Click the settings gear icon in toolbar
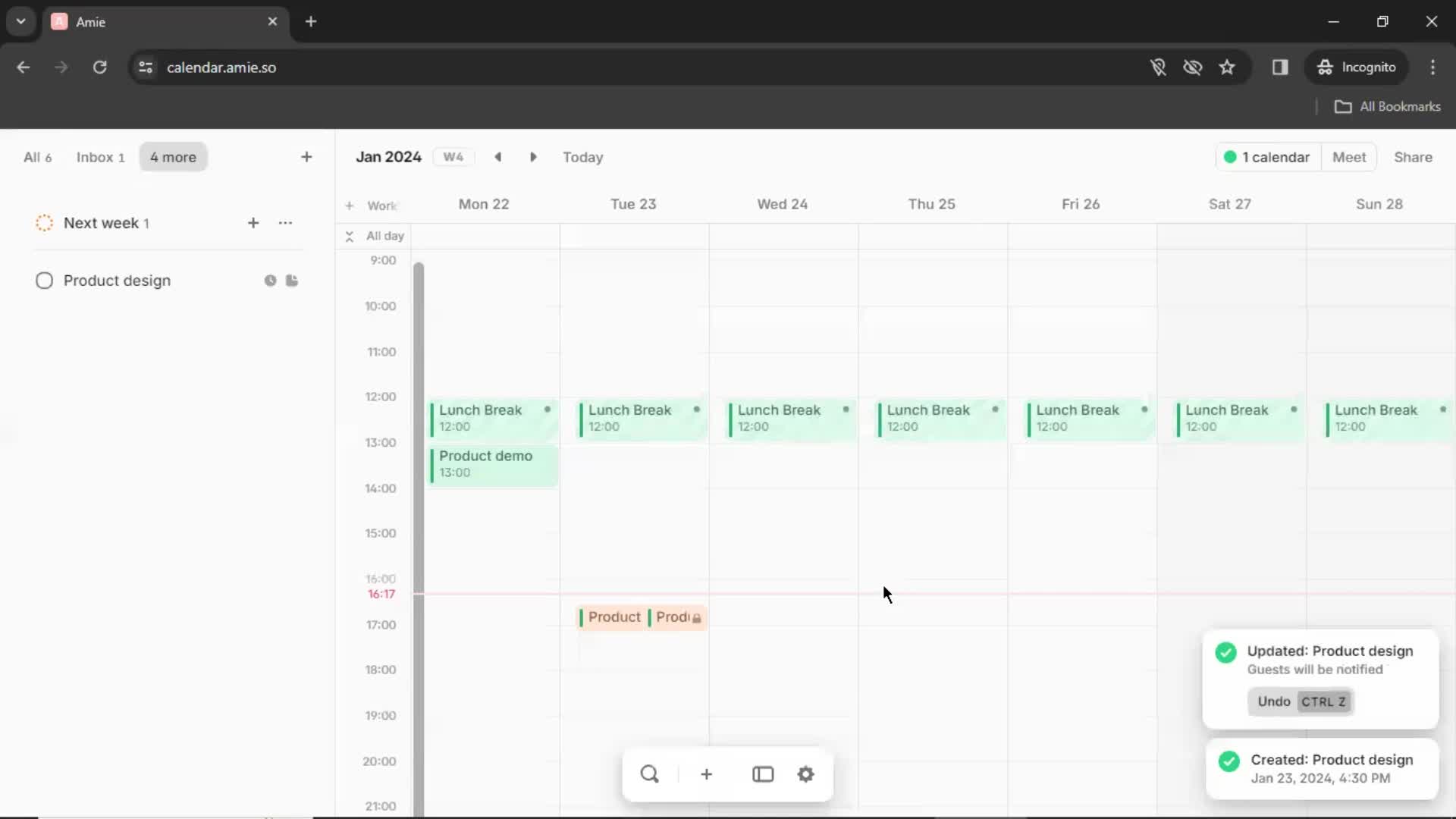The image size is (1456, 819). (806, 774)
